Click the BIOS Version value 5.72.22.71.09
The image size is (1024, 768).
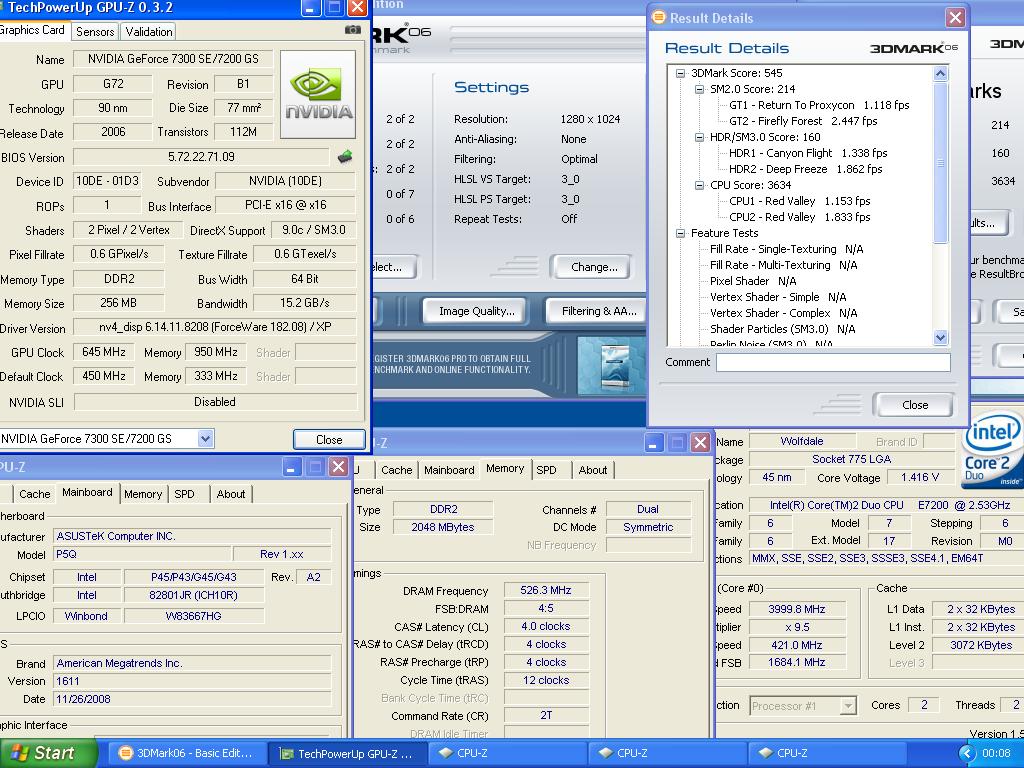pos(201,157)
